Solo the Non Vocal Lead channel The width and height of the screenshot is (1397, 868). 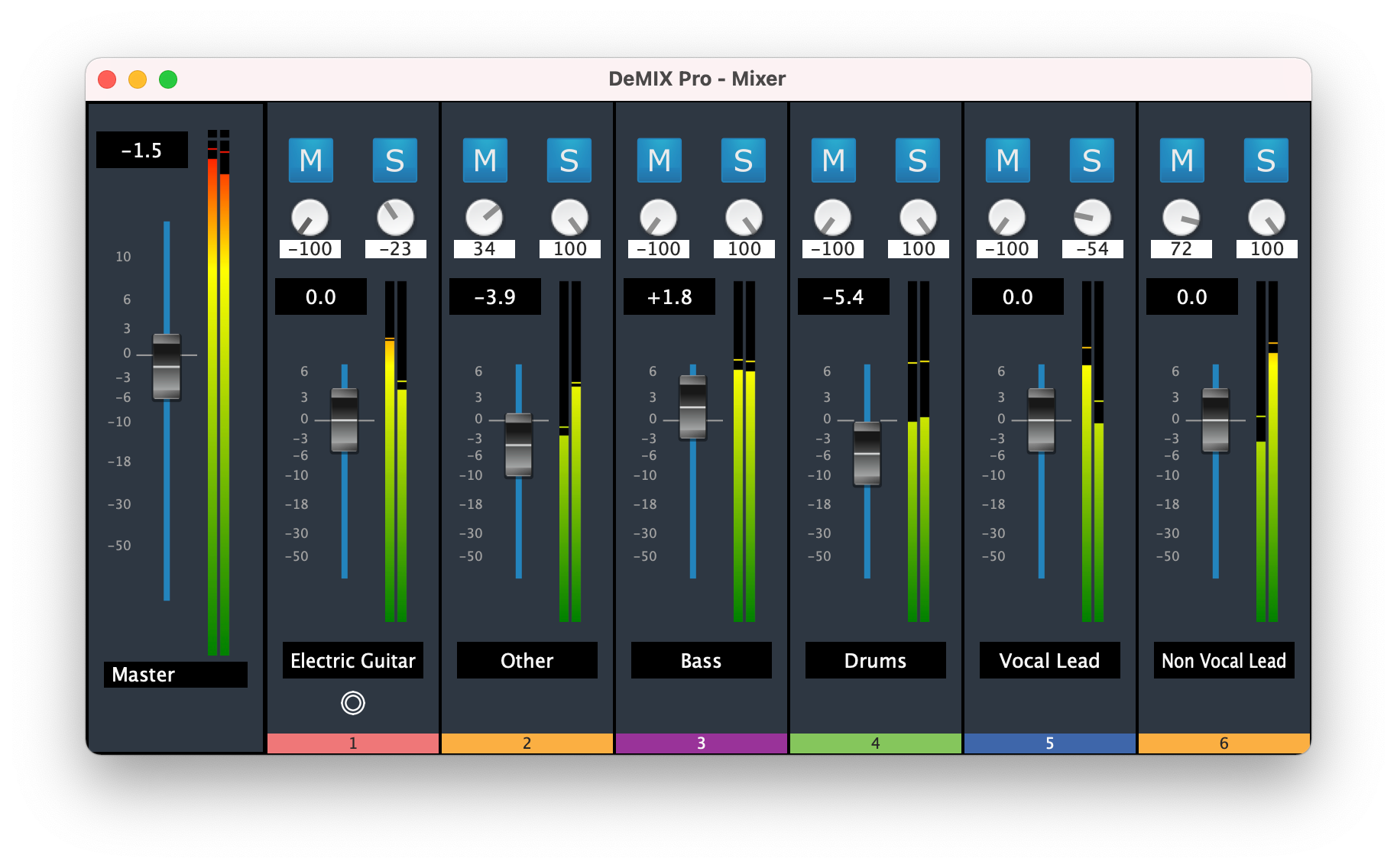point(1266,160)
